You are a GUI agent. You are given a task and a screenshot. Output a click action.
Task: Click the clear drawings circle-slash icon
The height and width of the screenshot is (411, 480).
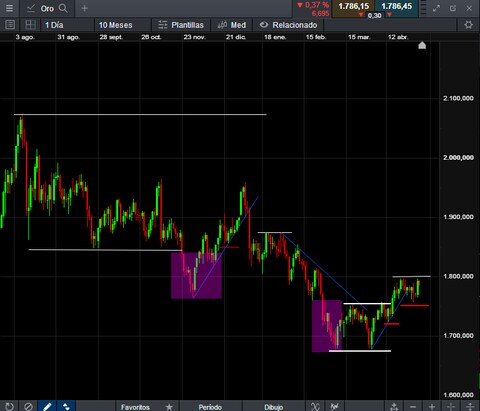coord(28,406)
